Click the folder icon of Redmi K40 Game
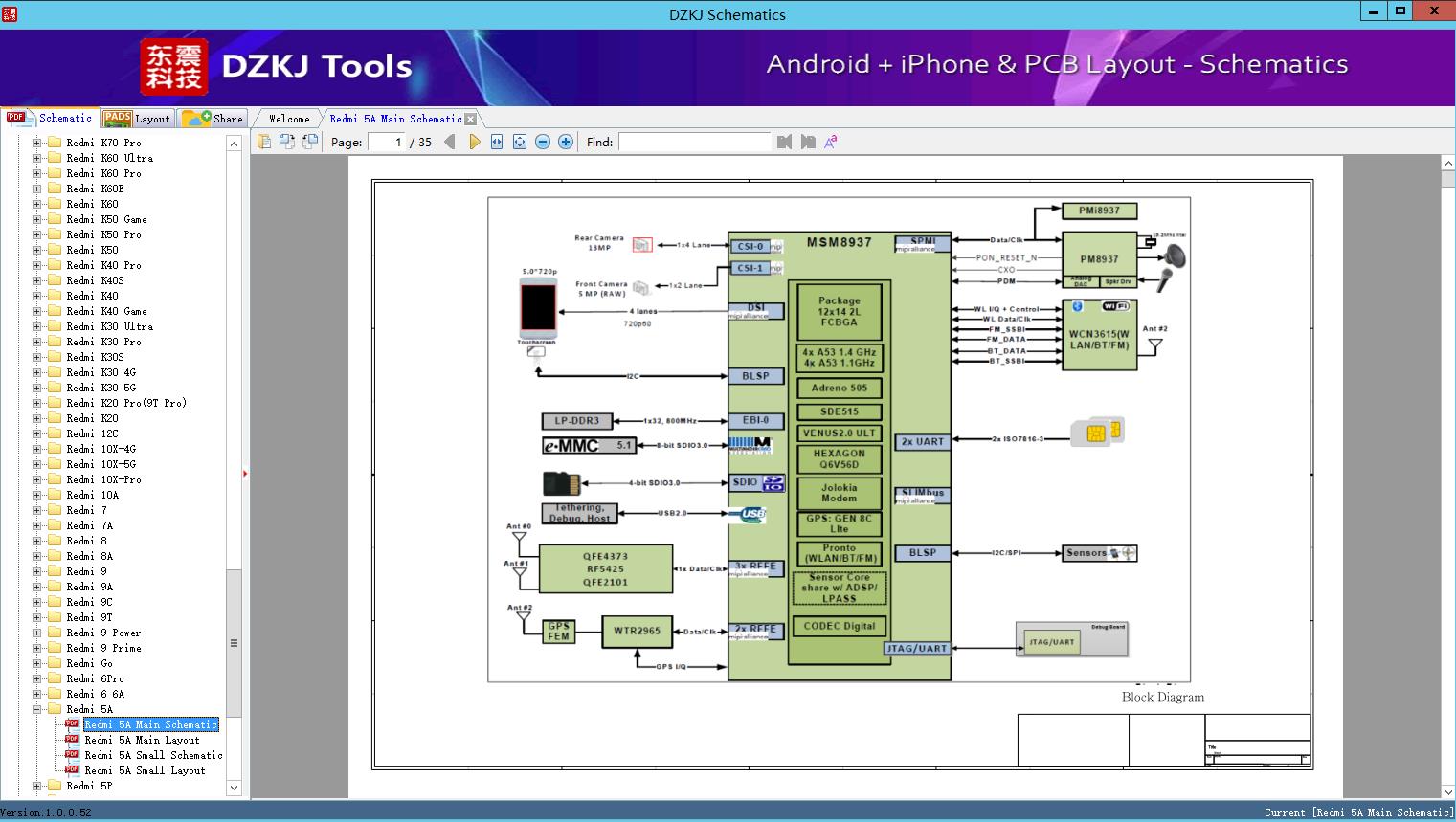This screenshot has width=1456, height=822. click(55, 311)
